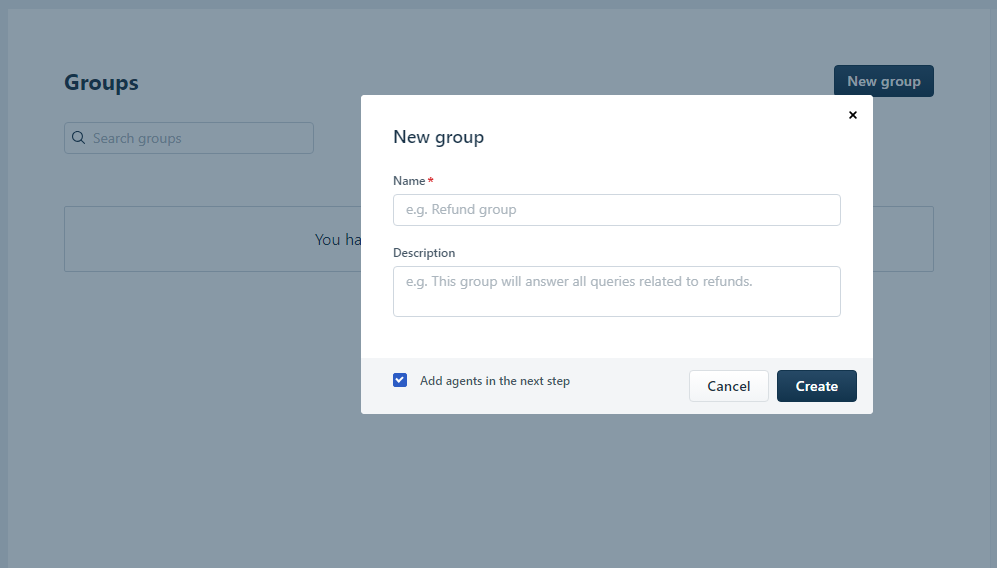Close the New group dialog with X
Viewport: 997px width, 568px height.
(853, 115)
